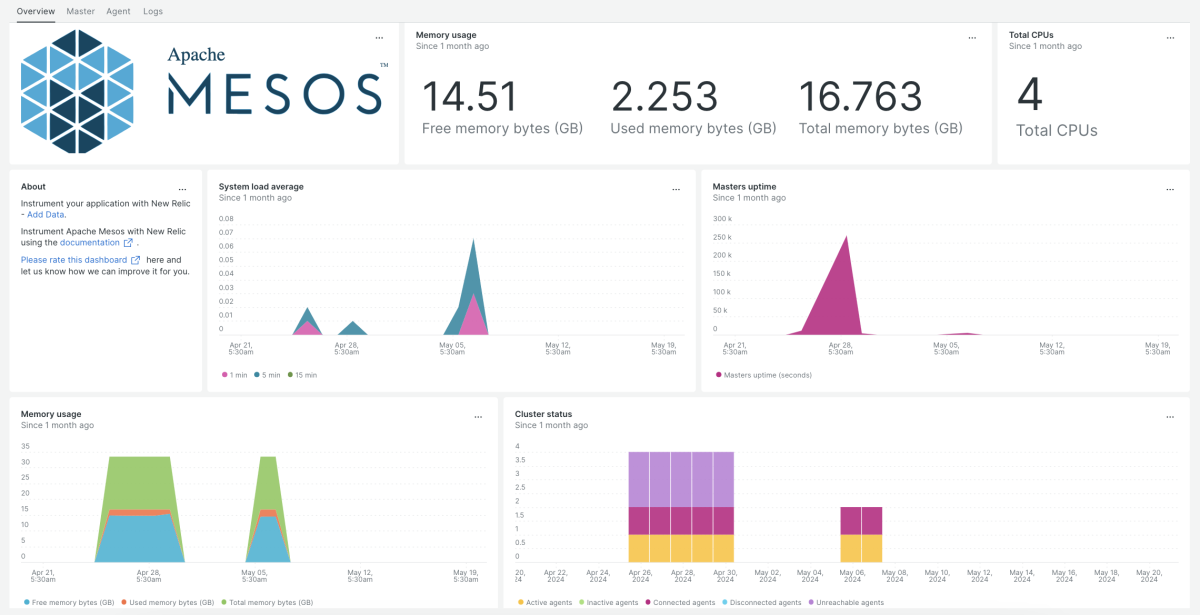The height and width of the screenshot is (615, 1200).
Task: Switch to the Master tab
Action: (x=81, y=11)
